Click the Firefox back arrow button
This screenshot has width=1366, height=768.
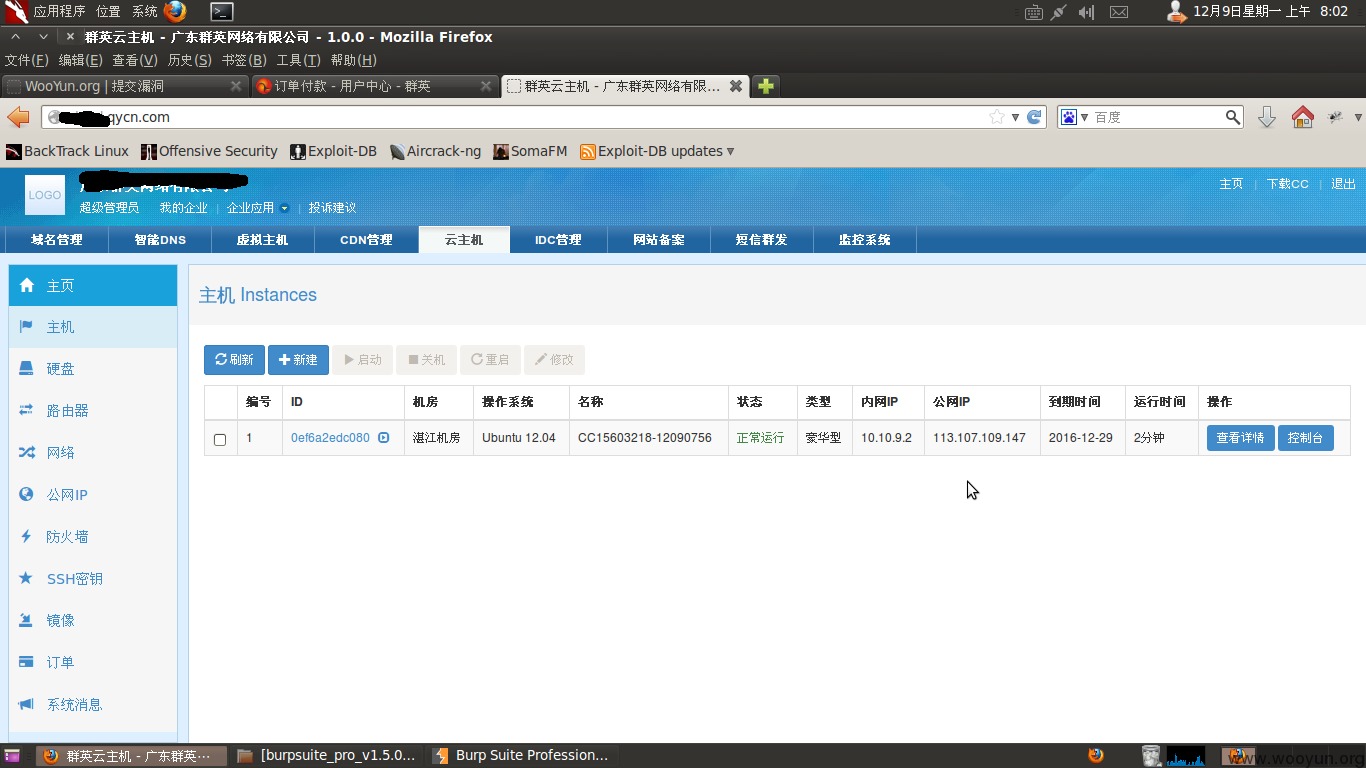click(x=18, y=117)
